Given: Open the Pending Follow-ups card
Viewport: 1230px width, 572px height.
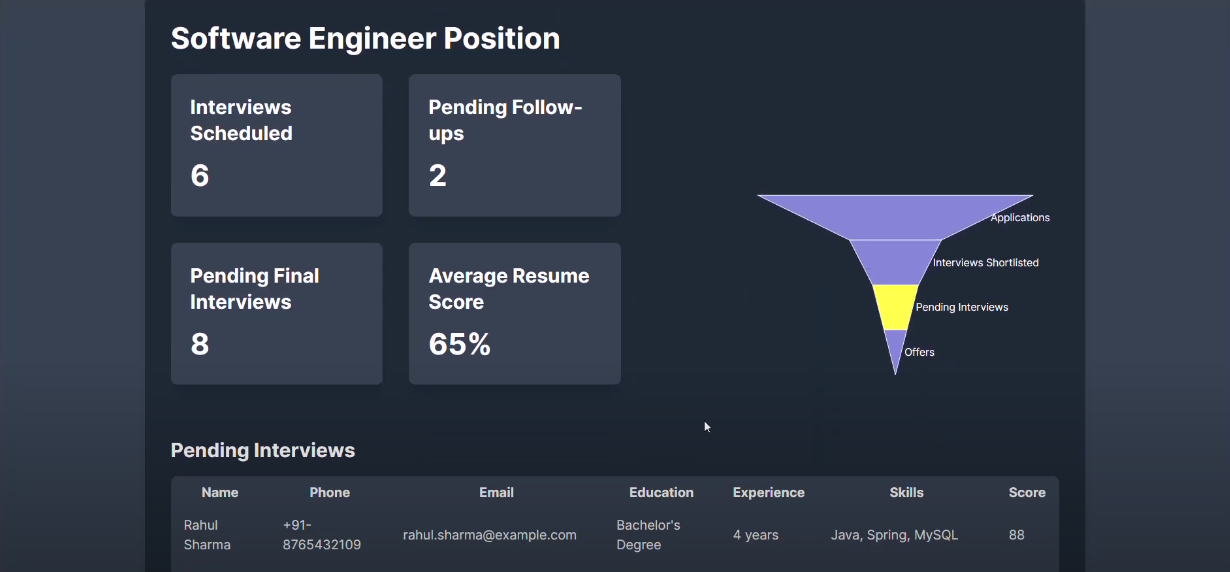Looking at the screenshot, I should point(514,145).
